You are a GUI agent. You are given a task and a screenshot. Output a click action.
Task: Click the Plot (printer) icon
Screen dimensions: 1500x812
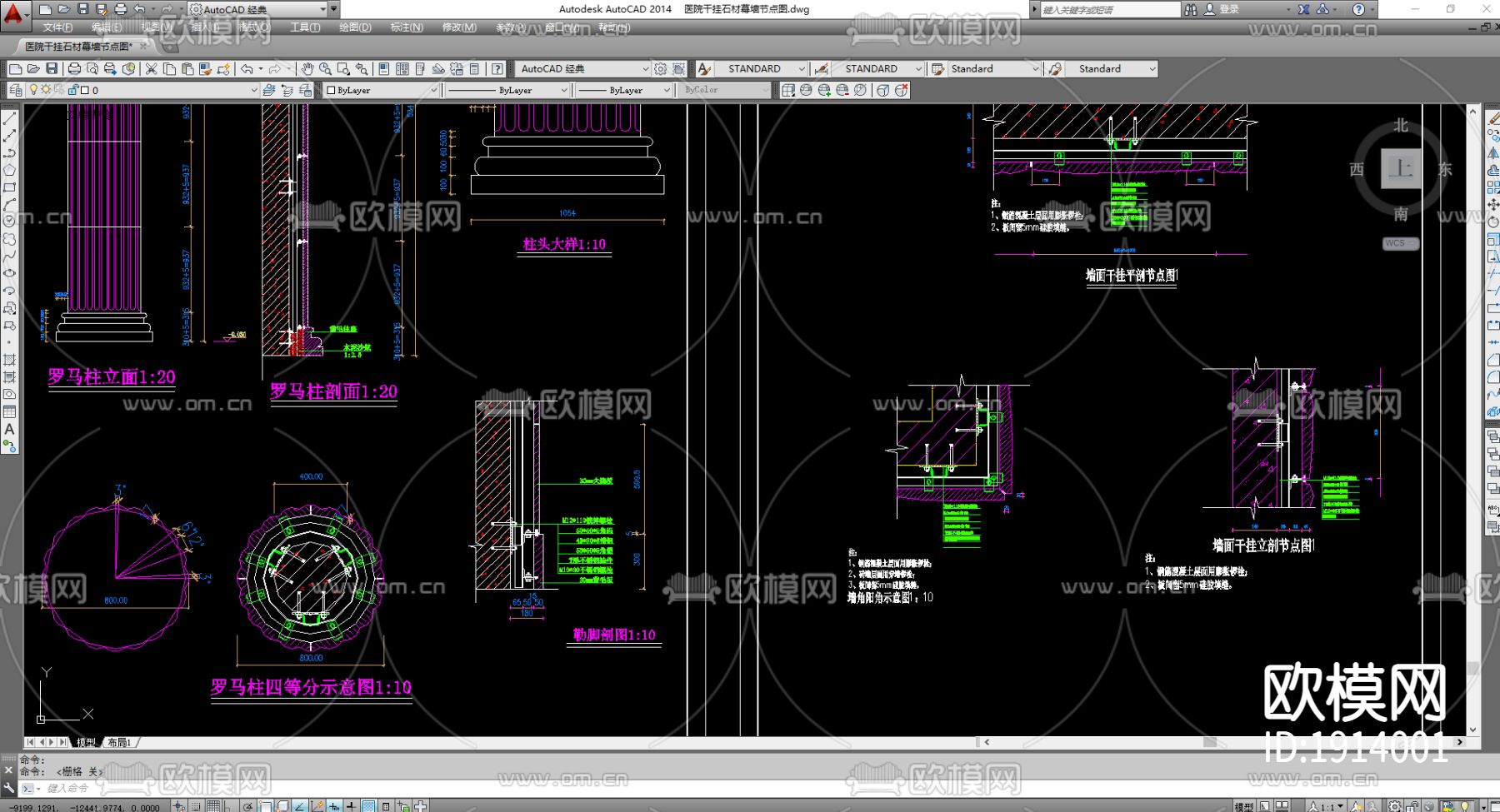click(x=74, y=69)
